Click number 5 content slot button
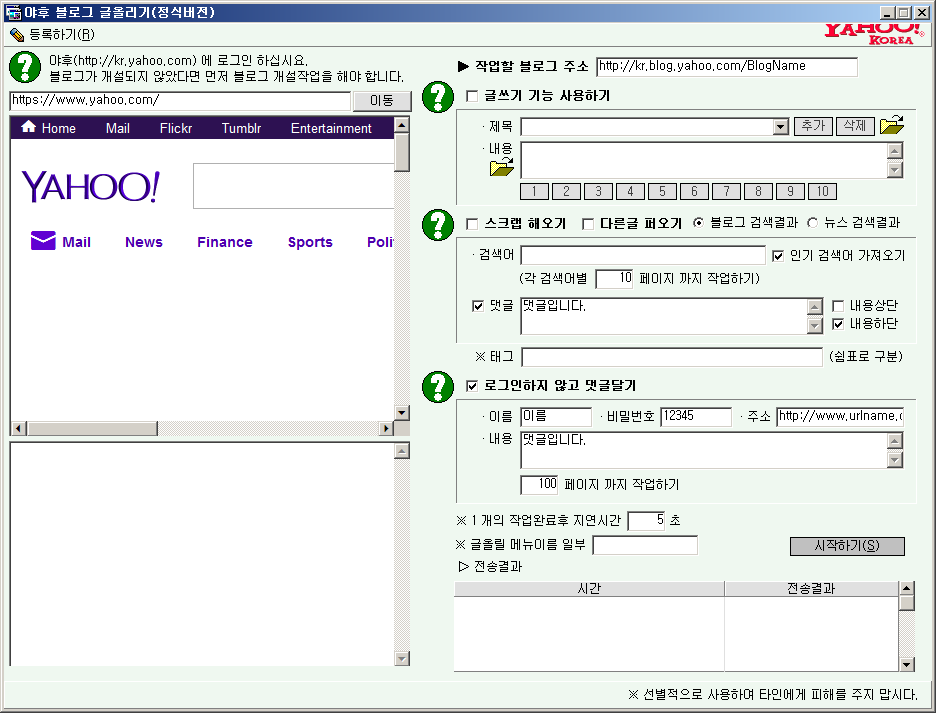This screenshot has height=713, width=936. tap(662, 192)
